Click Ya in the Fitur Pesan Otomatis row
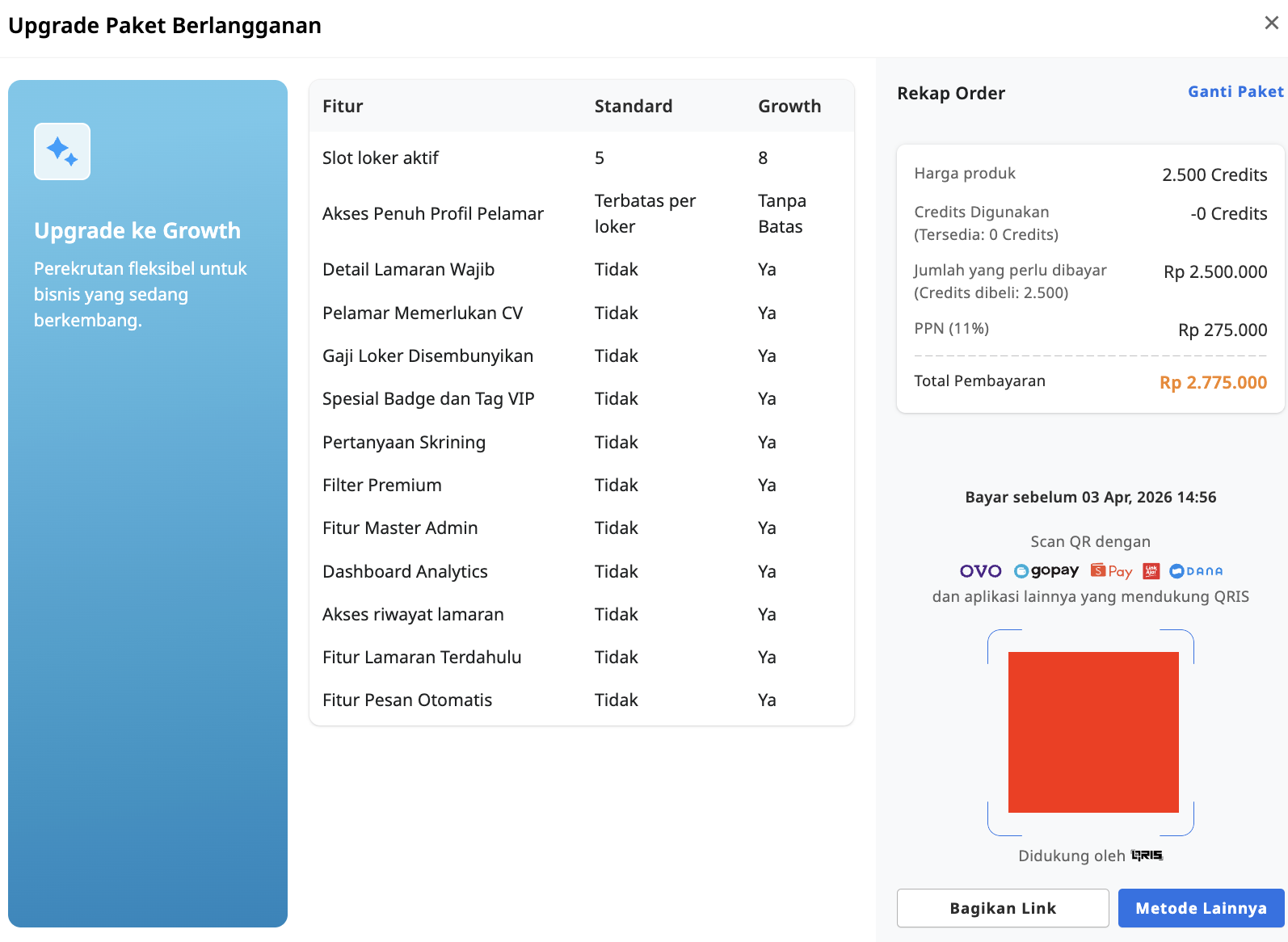This screenshot has height=942, width=1288. [x=767, y=700]
